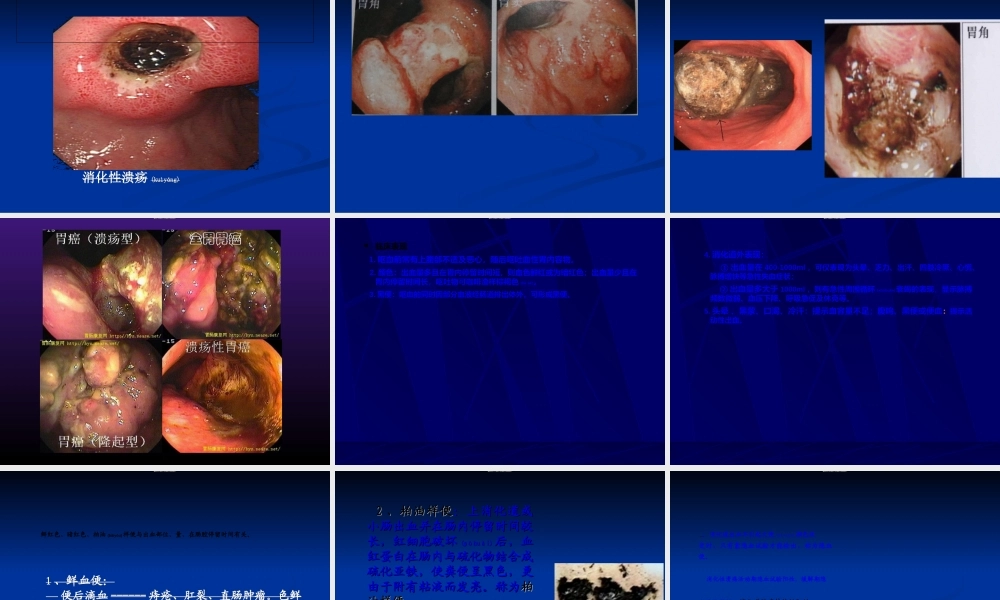The height and width of the screenshot is (600, 1000).
Task: Click the 消化性溃疡 caption text
Action: (115, 177)
